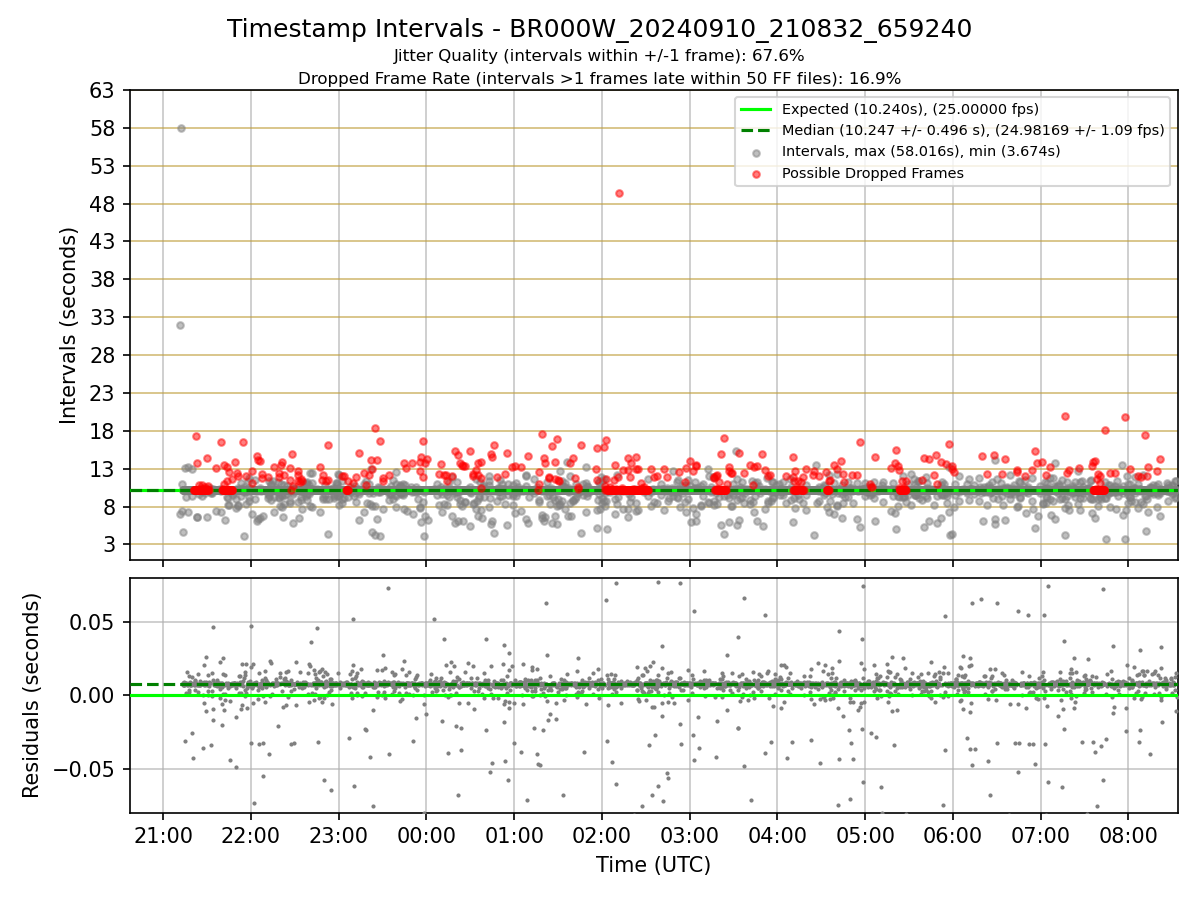The image size is (1200, 900).
Task: Click the gray outlier point at 58 seconds
Action: coord(181,128)
